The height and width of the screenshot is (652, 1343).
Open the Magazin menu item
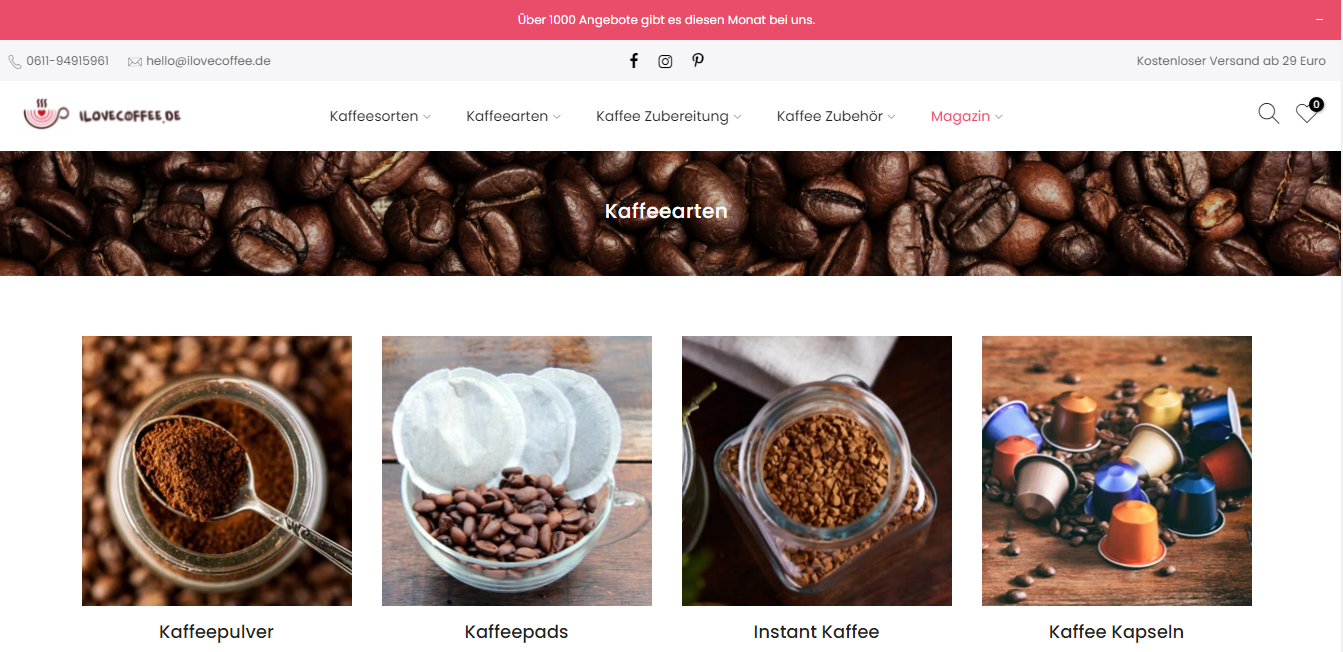pyautogui.click(x=966, y=116)
